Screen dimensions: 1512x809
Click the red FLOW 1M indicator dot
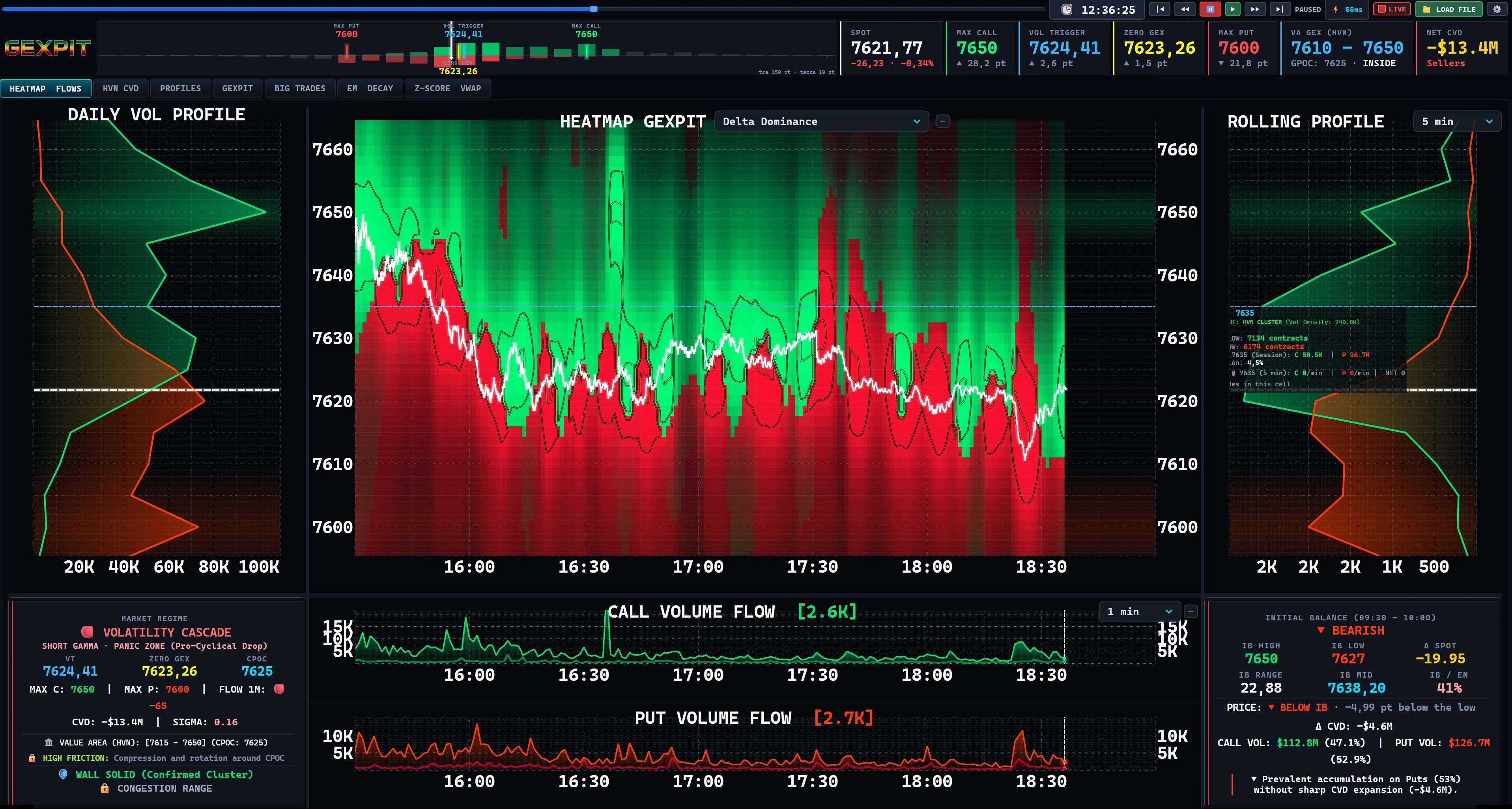279,689
